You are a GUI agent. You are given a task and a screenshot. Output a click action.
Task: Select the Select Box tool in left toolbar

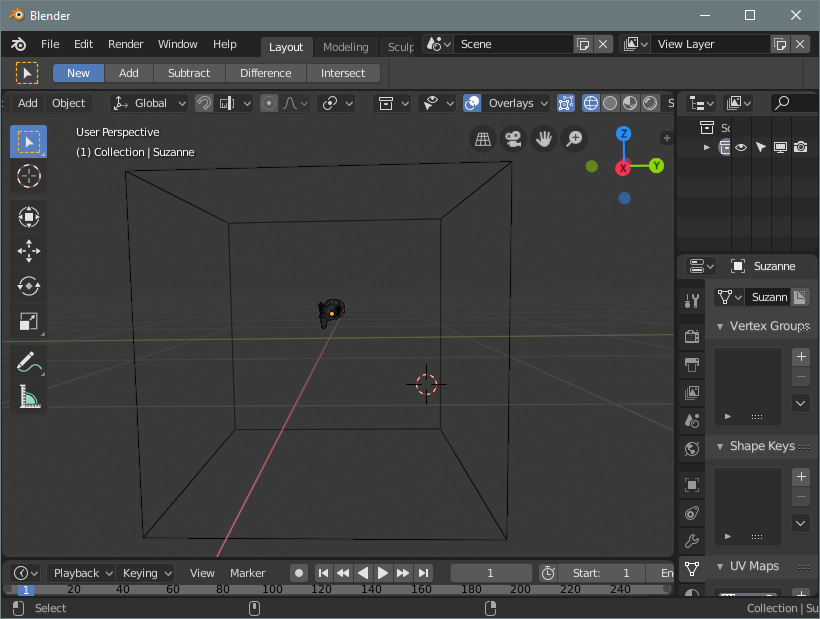(x=28, y=142)
